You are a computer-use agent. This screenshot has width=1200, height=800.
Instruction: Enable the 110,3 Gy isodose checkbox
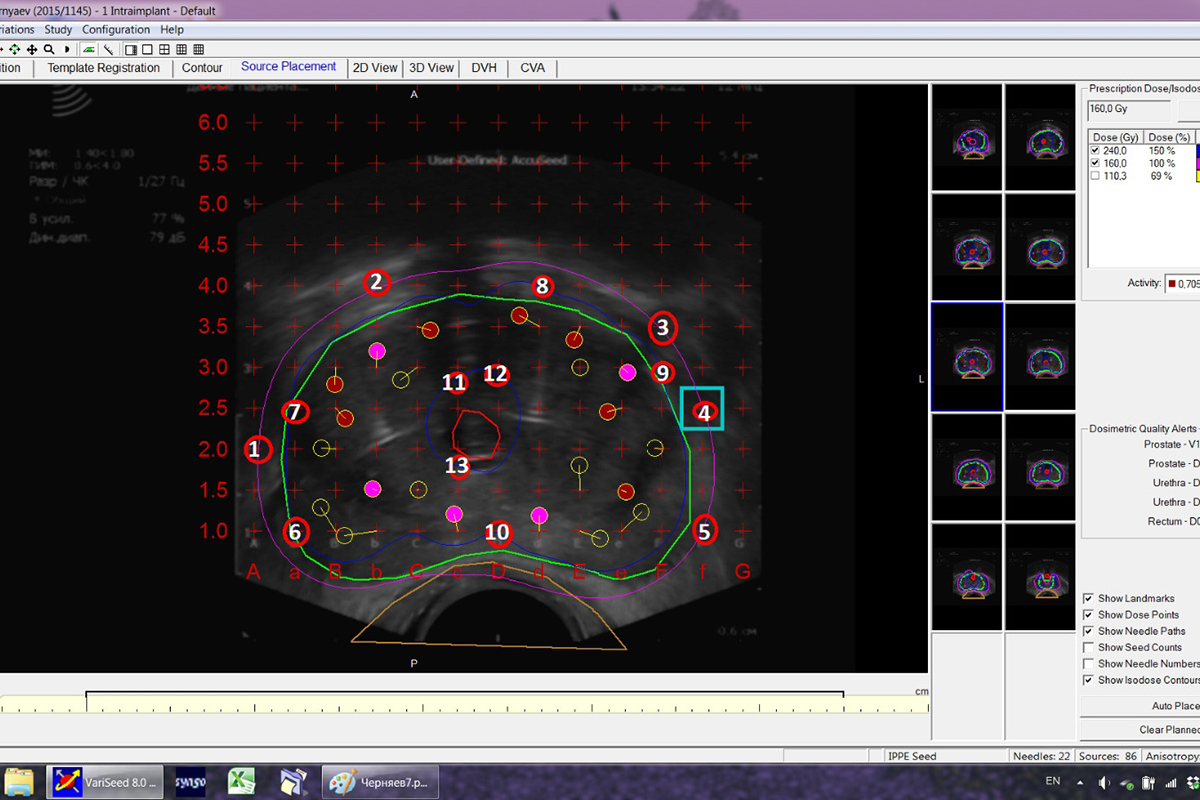click(1095, 176)
